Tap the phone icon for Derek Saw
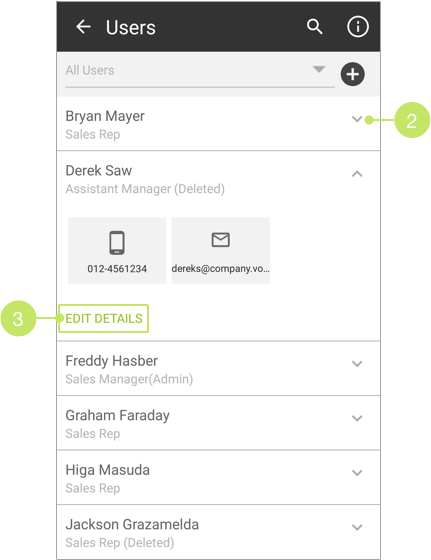 (x=117, y=243)
